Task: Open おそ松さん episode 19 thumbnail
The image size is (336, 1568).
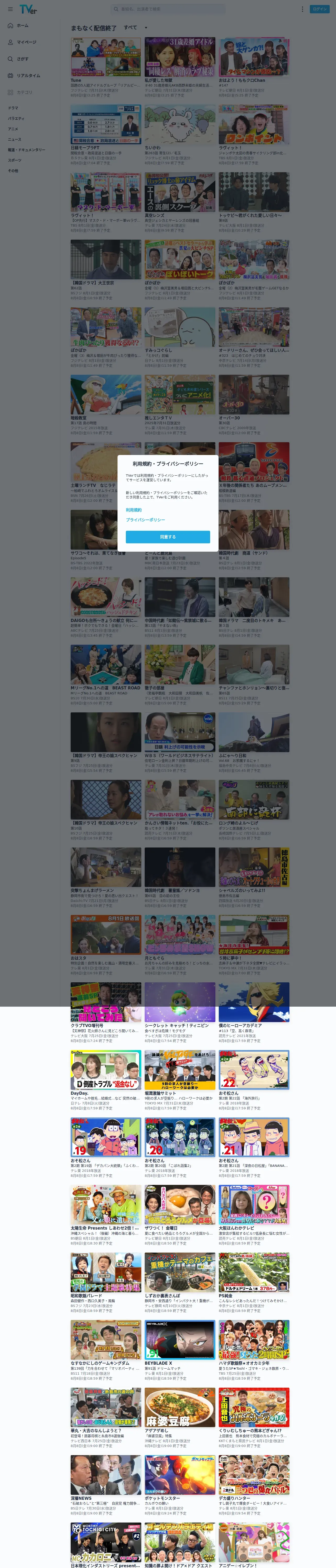Action: tap(105, 1137)
